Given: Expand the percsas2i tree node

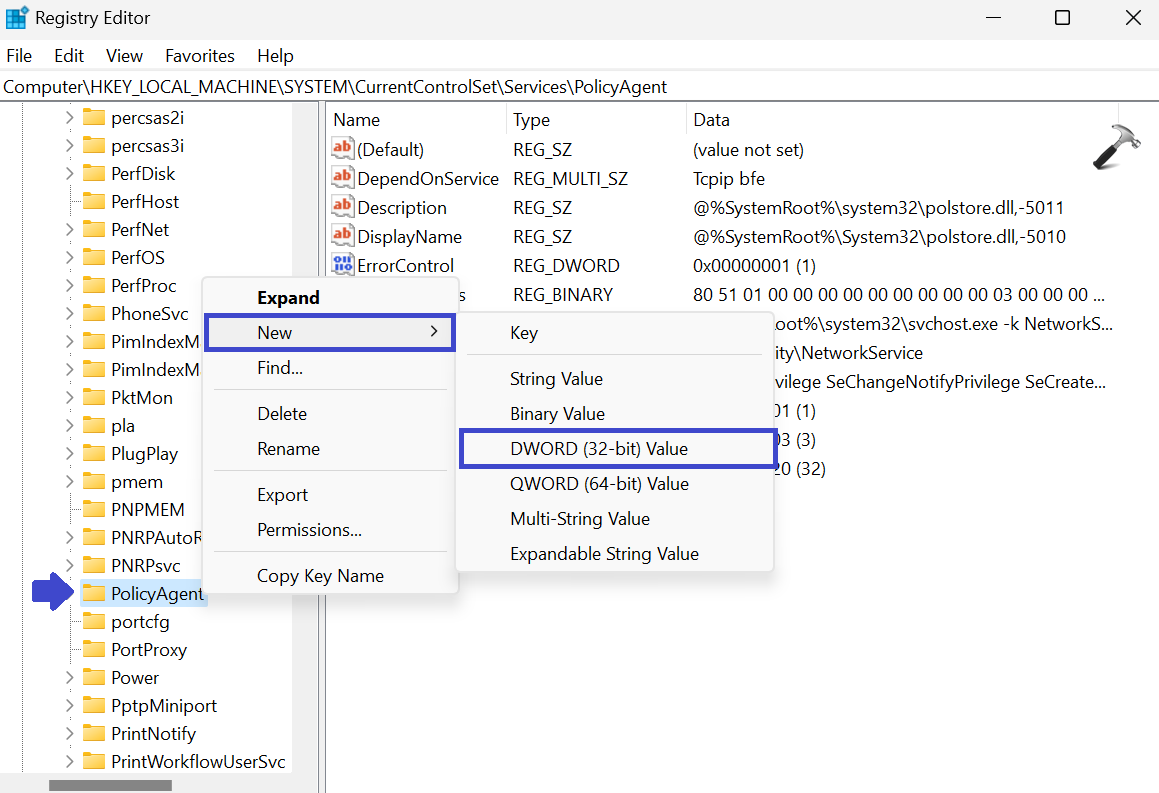Looking at the screenshot, I should [69, 118].
